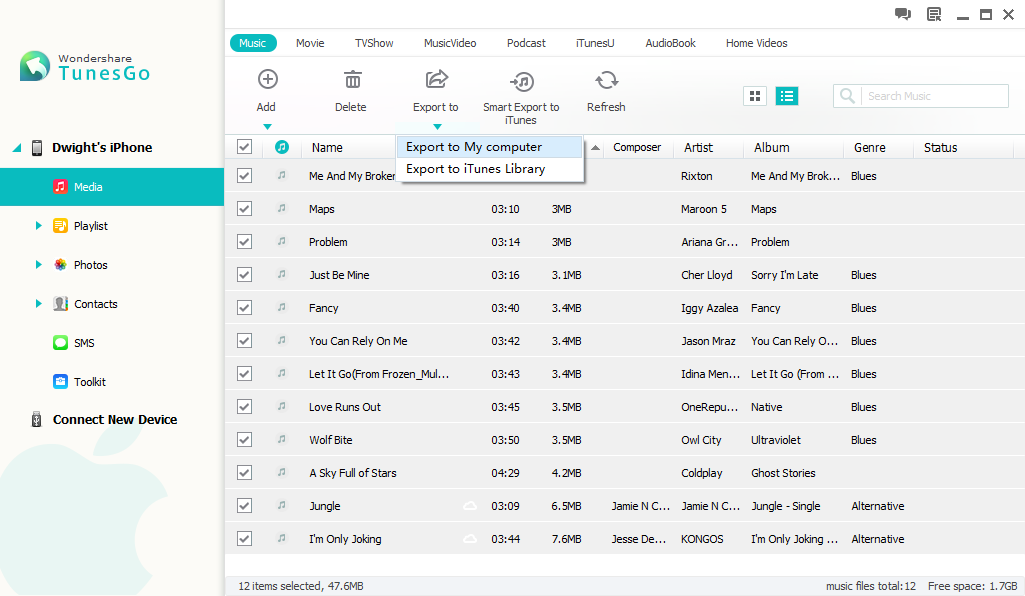The width and height of the screenshot is (1025, 596).
Task: Switch to grid view
Action: (x=755, y=96)
